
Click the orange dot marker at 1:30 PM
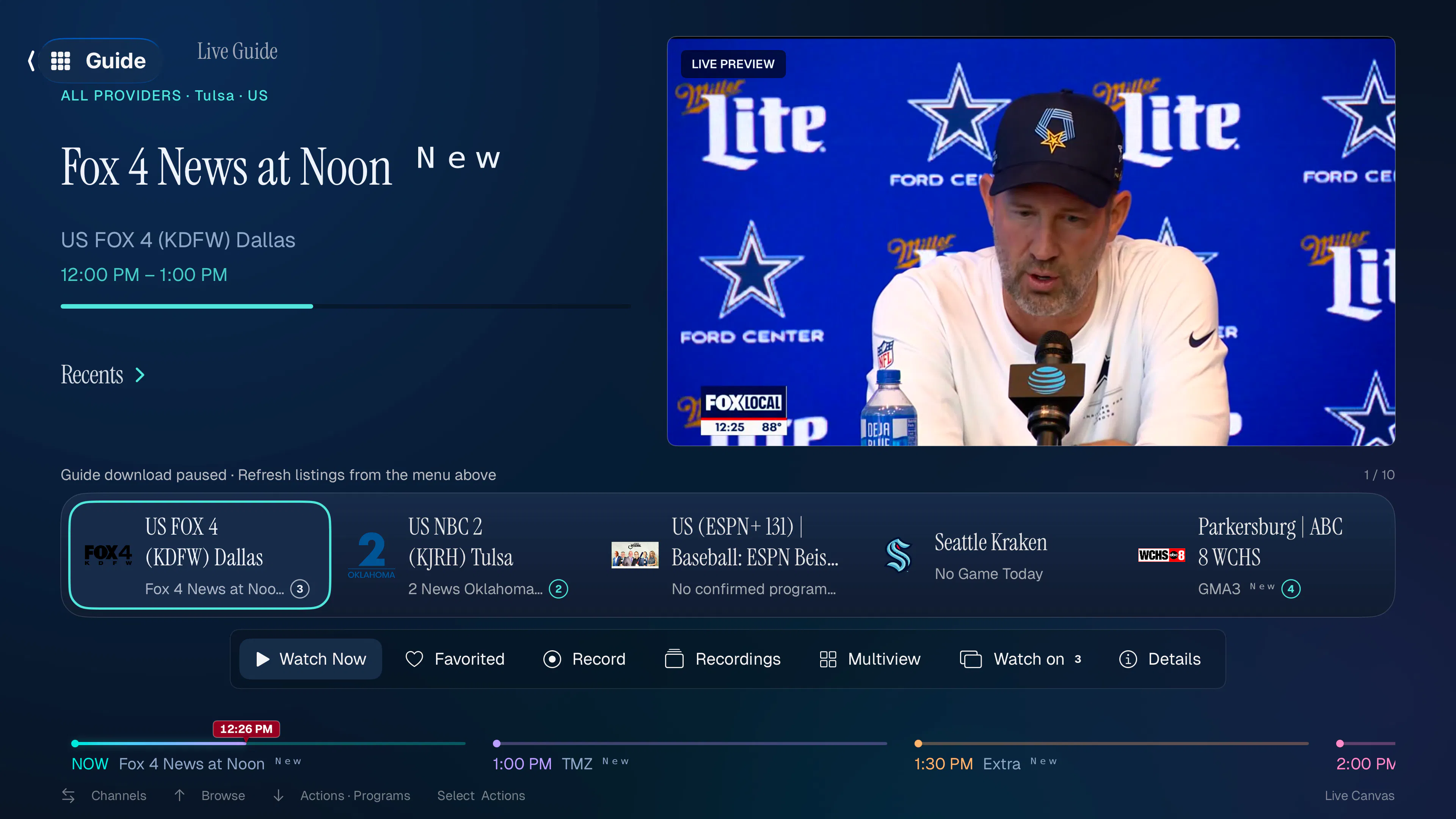click(x=918, y=743)
